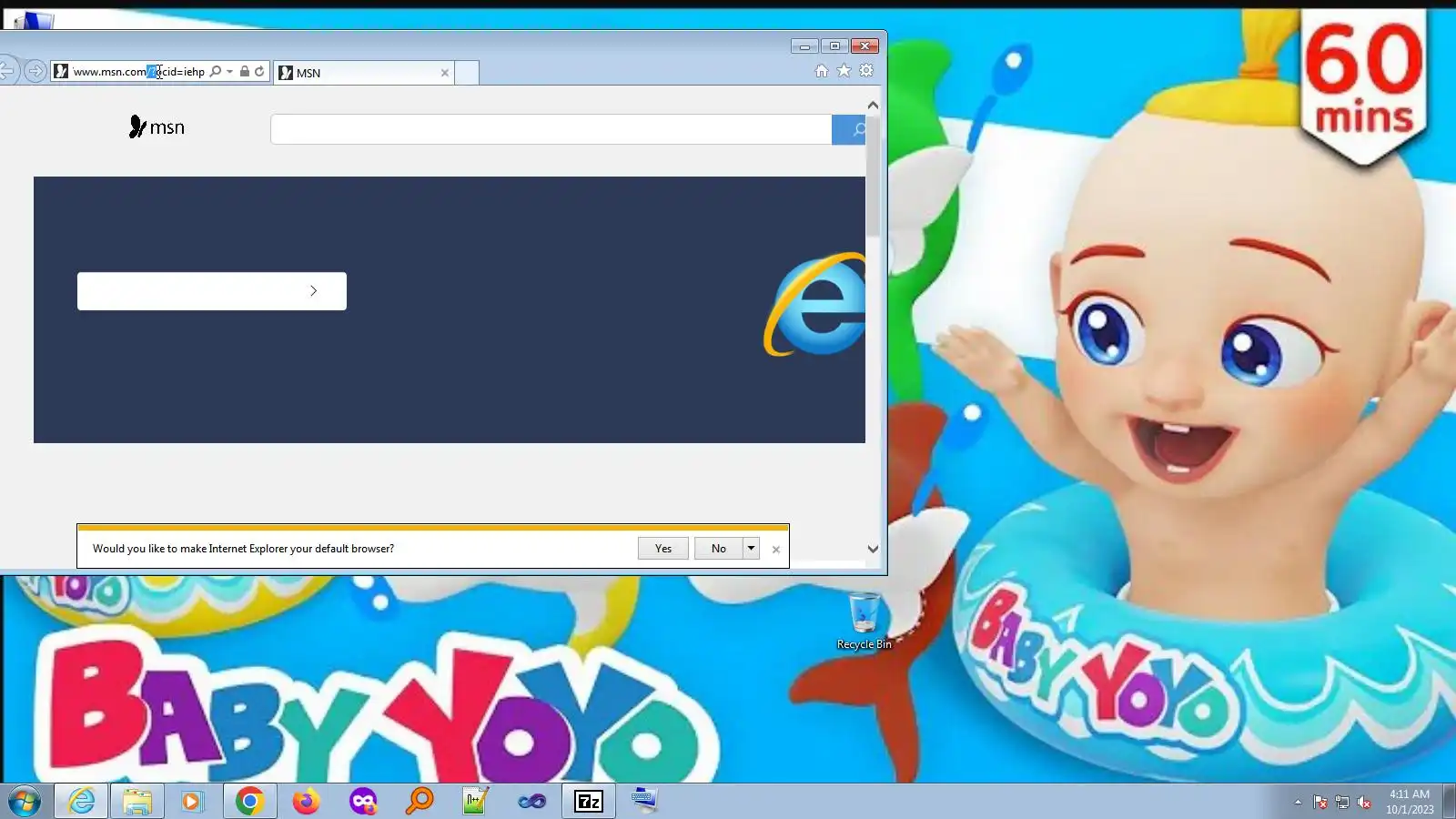Open Google Chrome from the taskbar
Screen dimensions: 1456x819
(x=249, y=802)
